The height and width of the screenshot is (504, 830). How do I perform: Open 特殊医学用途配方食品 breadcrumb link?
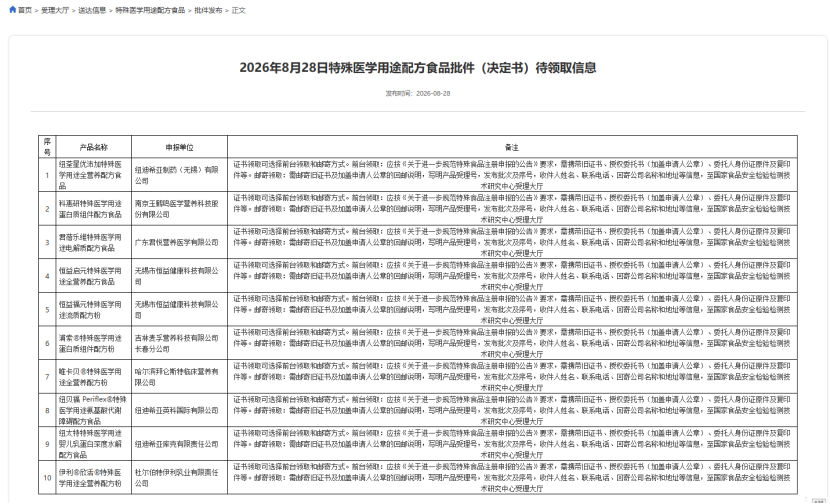point(150,10)
